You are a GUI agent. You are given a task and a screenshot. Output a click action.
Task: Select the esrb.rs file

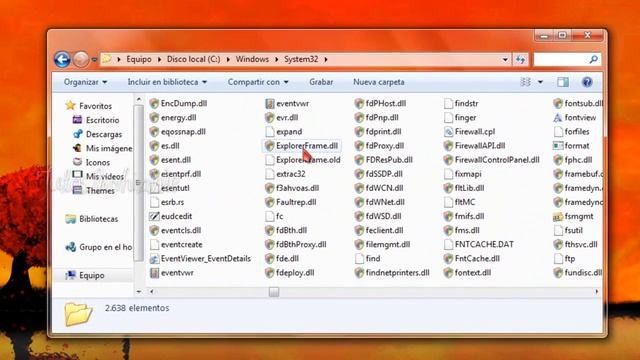167,202
